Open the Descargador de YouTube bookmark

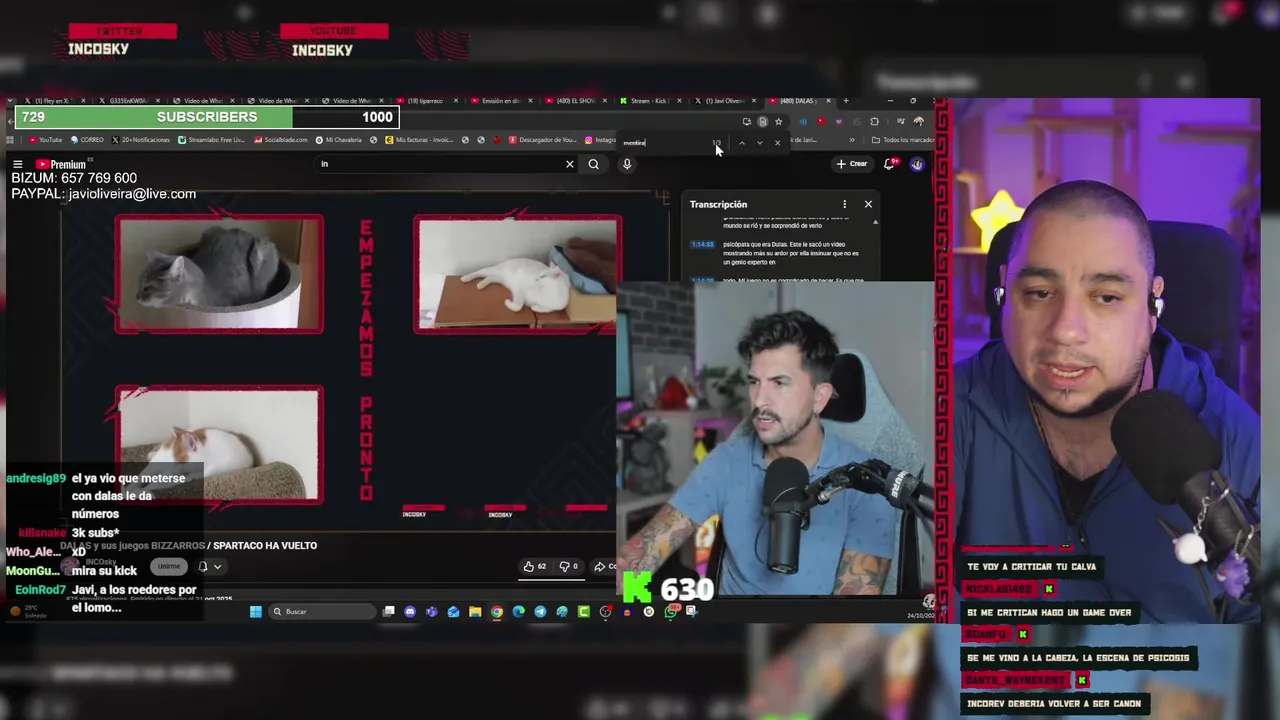pos(542,140)
